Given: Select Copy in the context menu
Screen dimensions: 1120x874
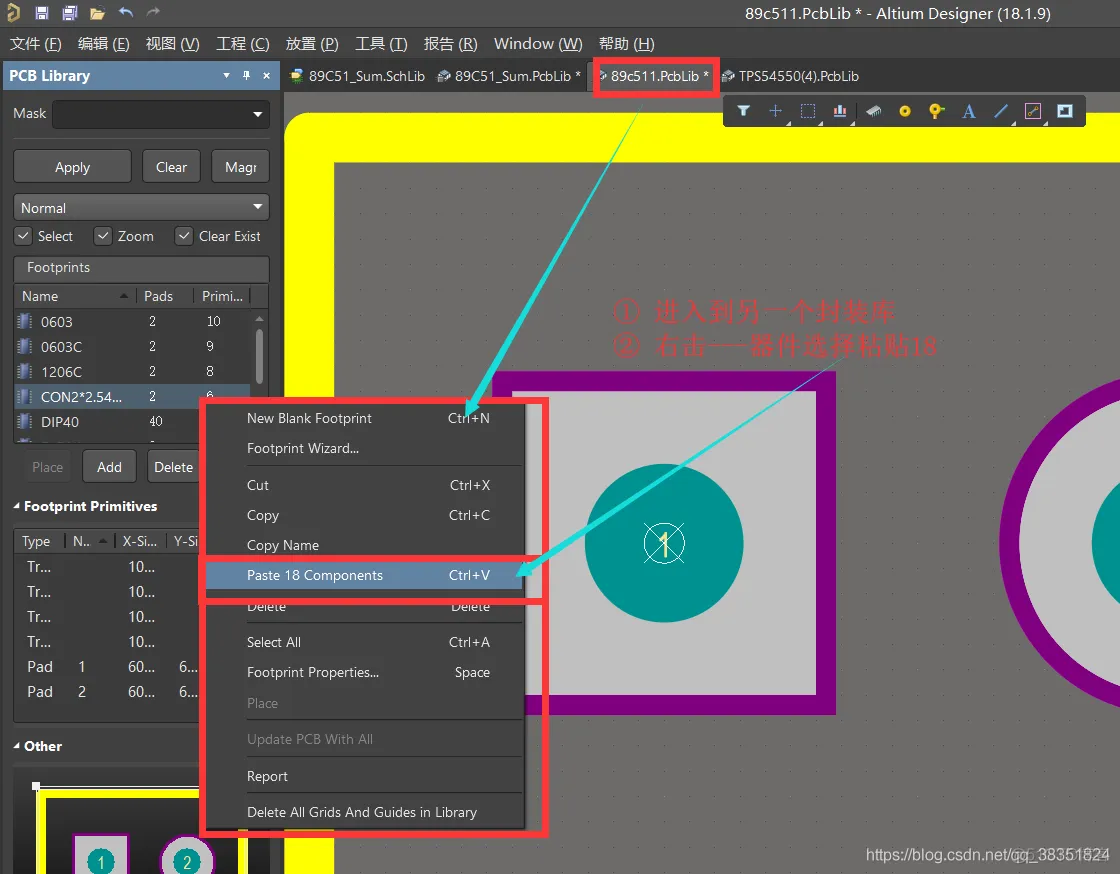Looking at the screenshot, I should [x=365, y=515].
